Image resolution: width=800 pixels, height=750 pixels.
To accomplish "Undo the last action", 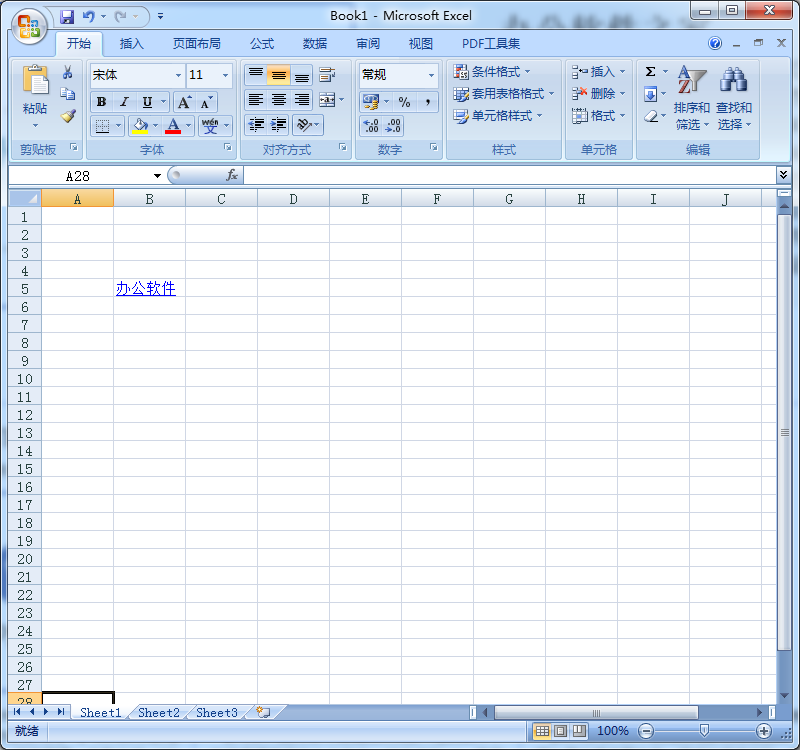I will (x=89, y=17).
